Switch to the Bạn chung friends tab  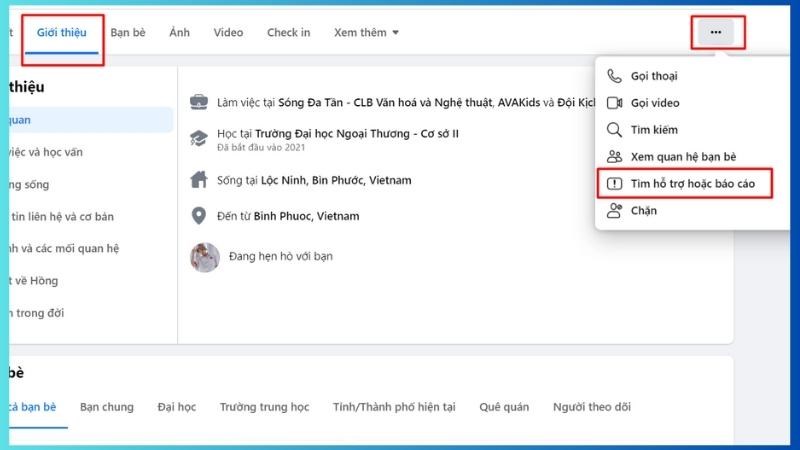point(107,407)
